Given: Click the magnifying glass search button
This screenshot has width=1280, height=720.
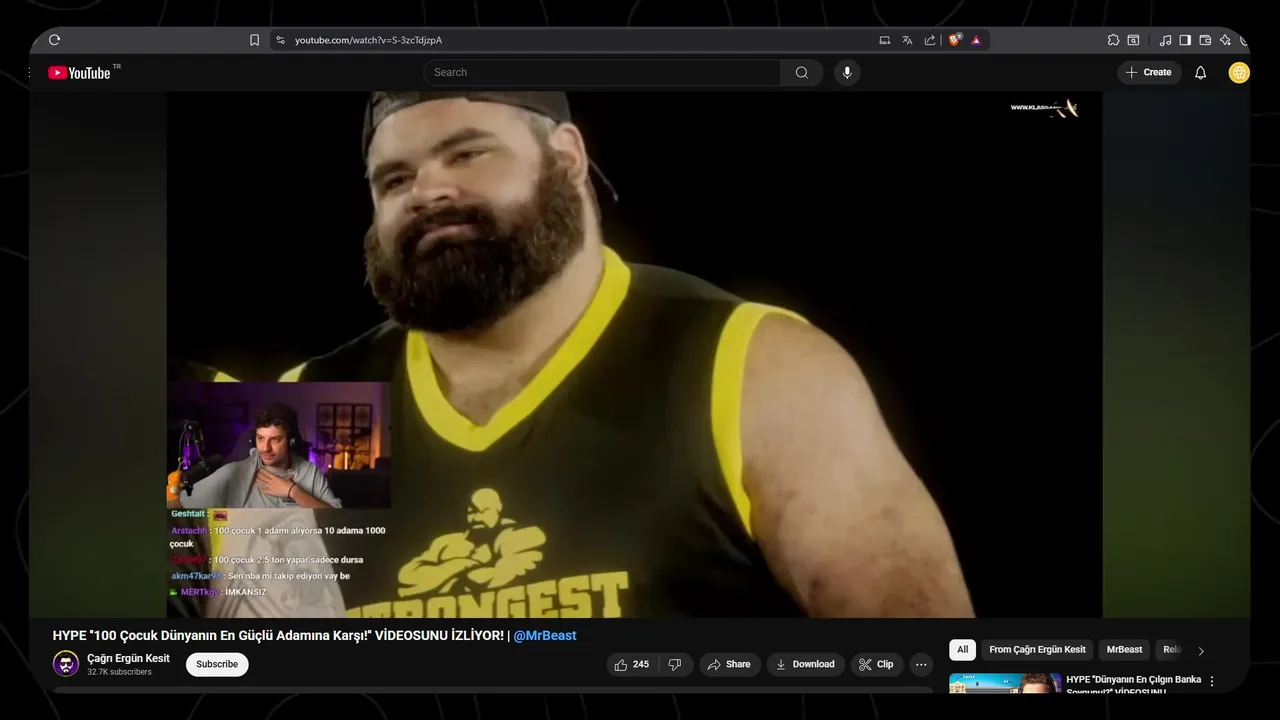Looking at the screenshot, I should pyautogui.click(x=802, y=72).
